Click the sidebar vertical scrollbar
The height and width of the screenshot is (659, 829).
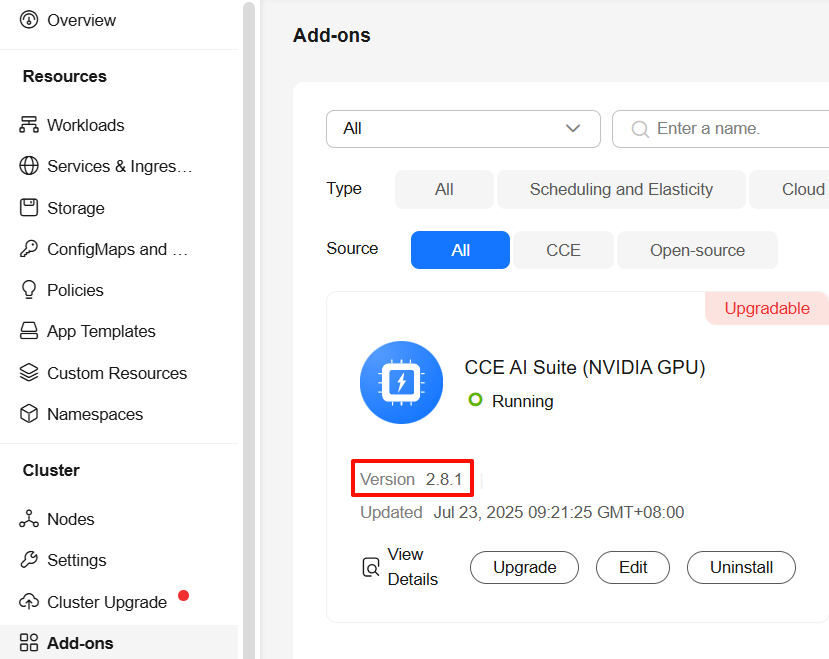pos(249,330)
